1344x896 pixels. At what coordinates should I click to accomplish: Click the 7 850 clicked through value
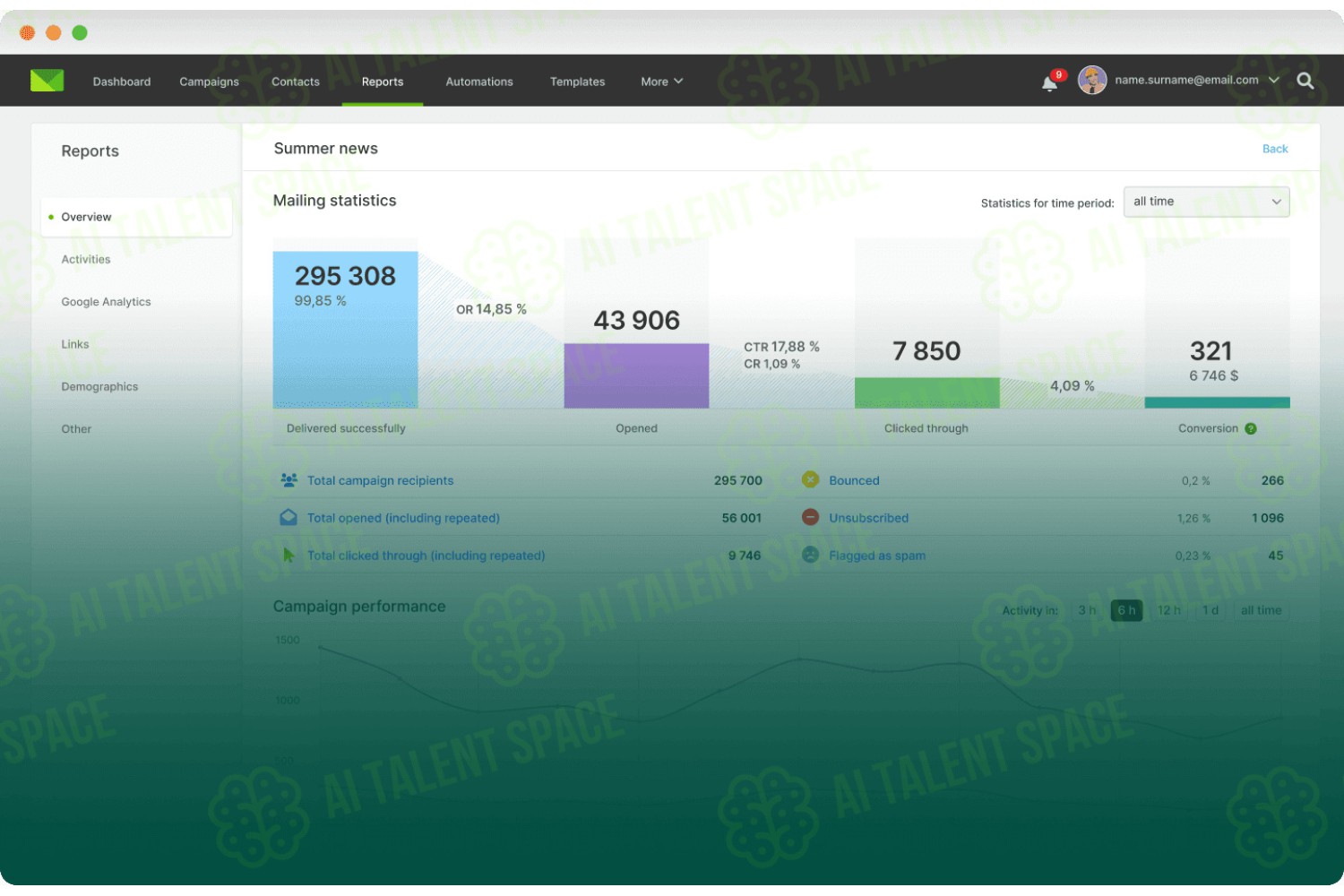pos(926,351)
